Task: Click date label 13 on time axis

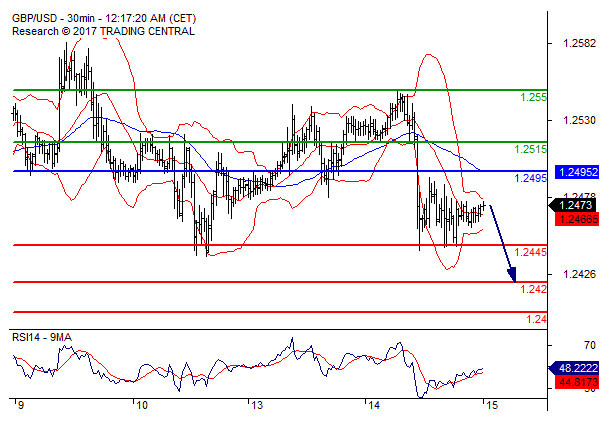Action: click(257, 405)
